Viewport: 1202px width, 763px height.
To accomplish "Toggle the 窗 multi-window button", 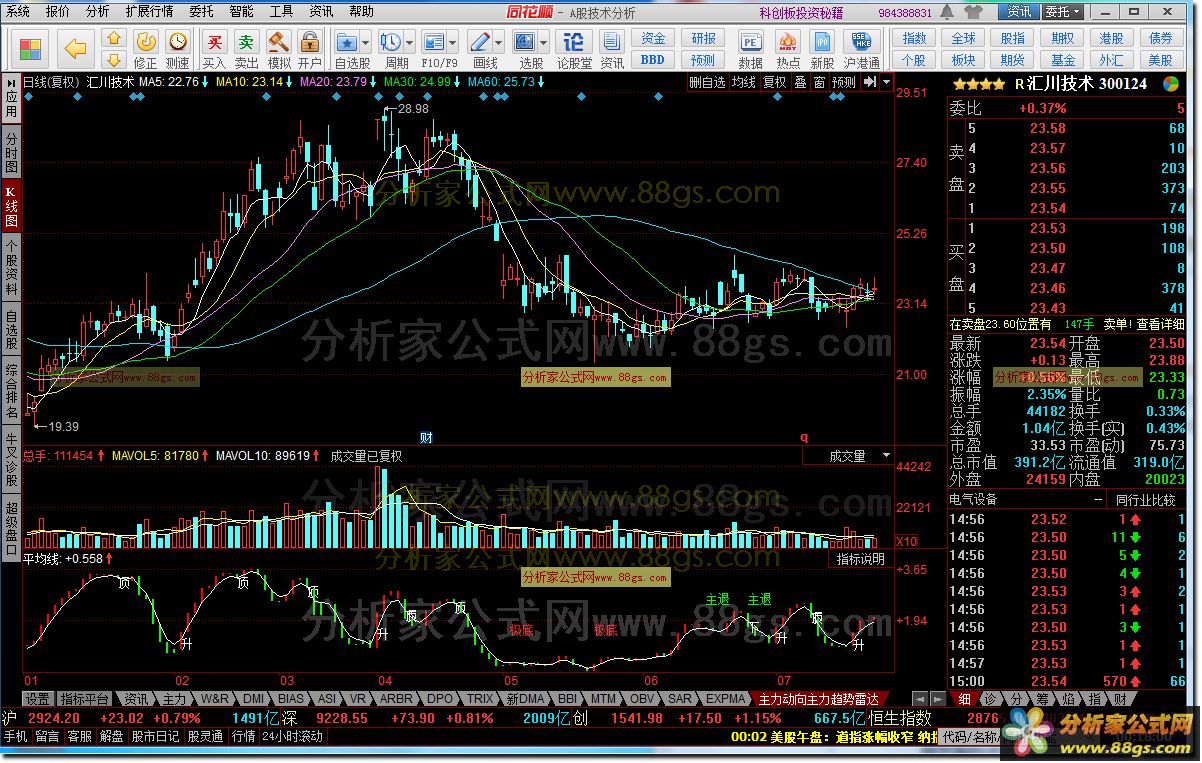I will 819,82.
